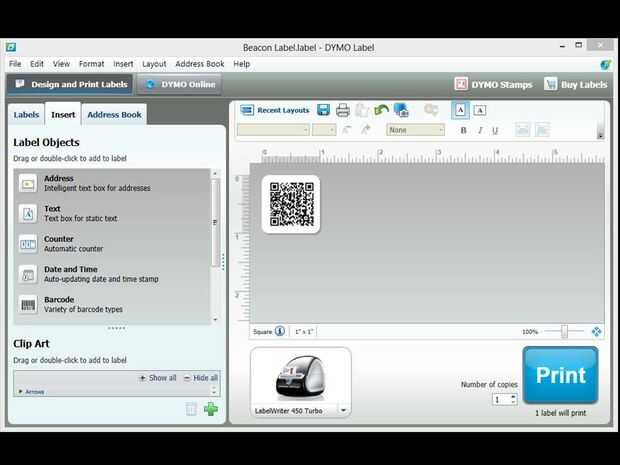This screenshot has width=620, height=465.
Task: Open the Help menu
Action: 242,64
